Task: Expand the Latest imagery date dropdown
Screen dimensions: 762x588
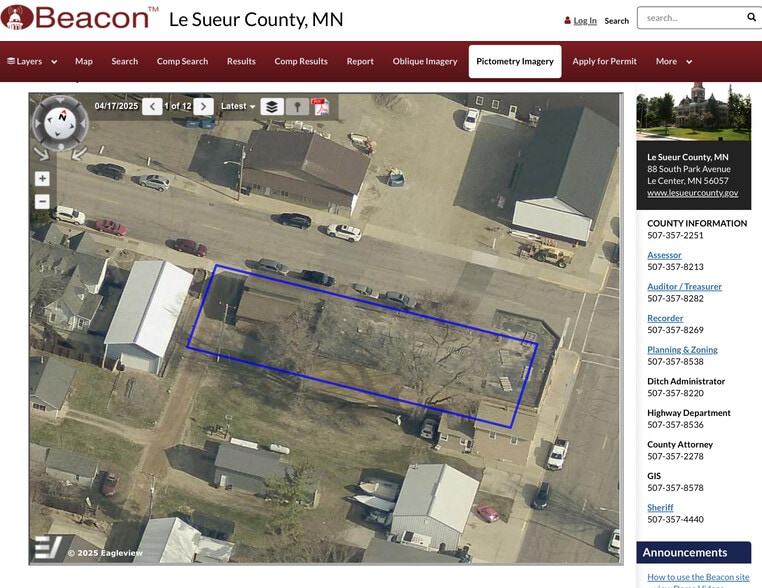Action: 238,106
